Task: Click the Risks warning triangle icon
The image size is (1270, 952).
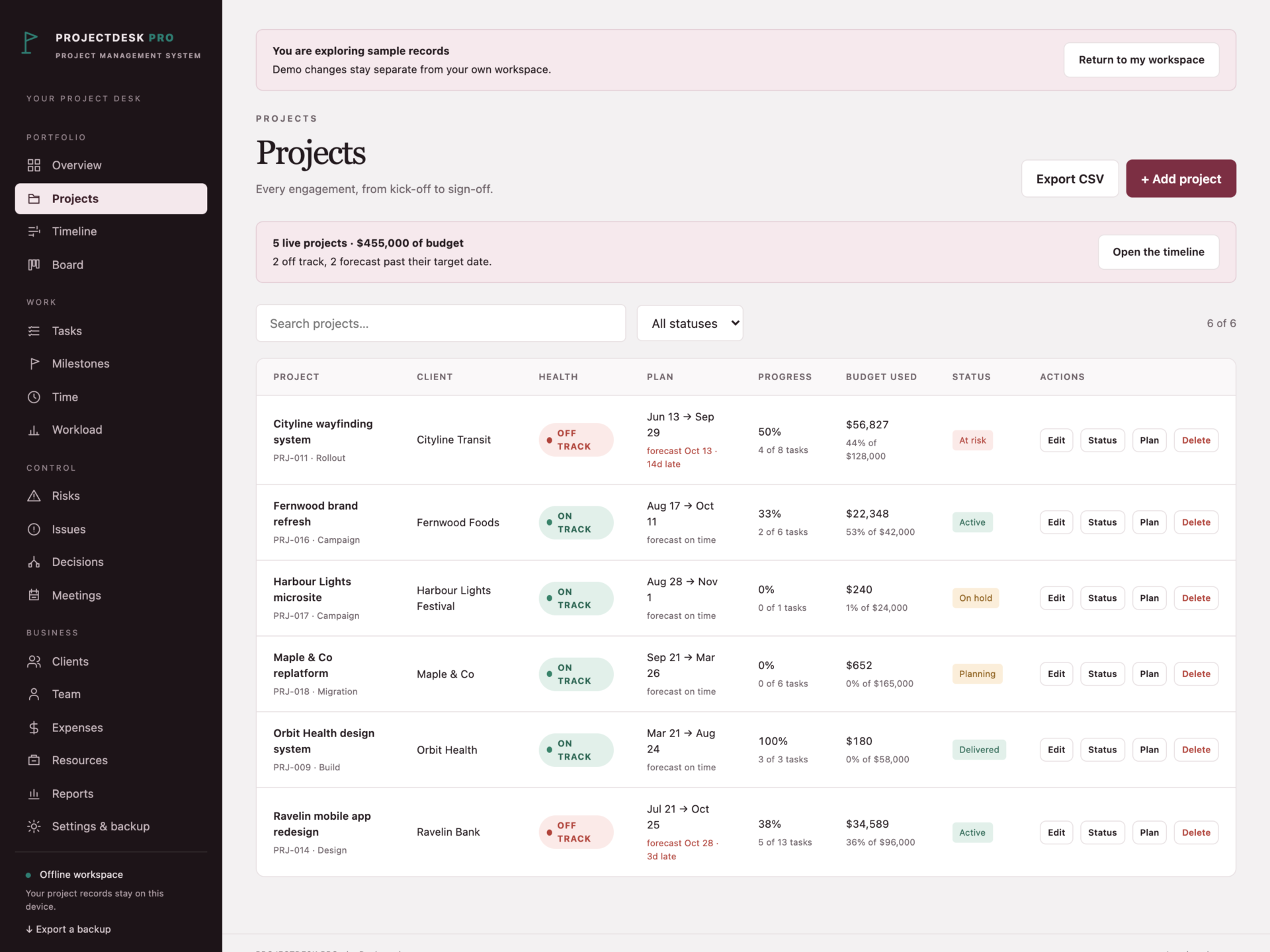Action: coord(34,496)
